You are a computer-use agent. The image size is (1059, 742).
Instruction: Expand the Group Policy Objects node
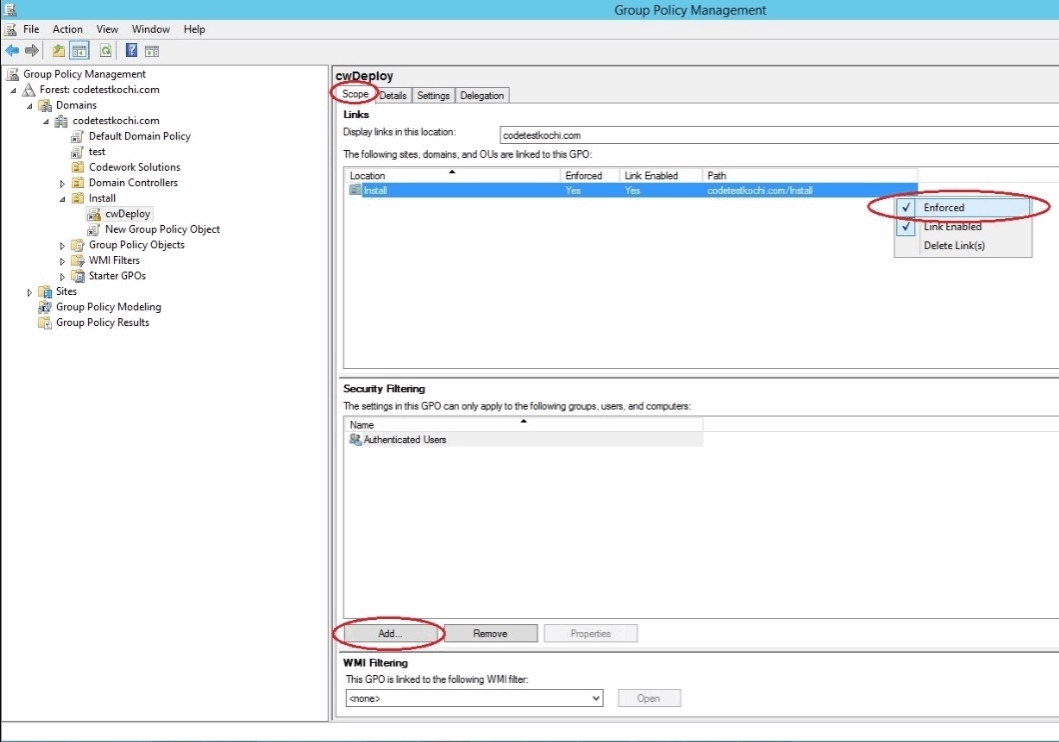(62, 245)
